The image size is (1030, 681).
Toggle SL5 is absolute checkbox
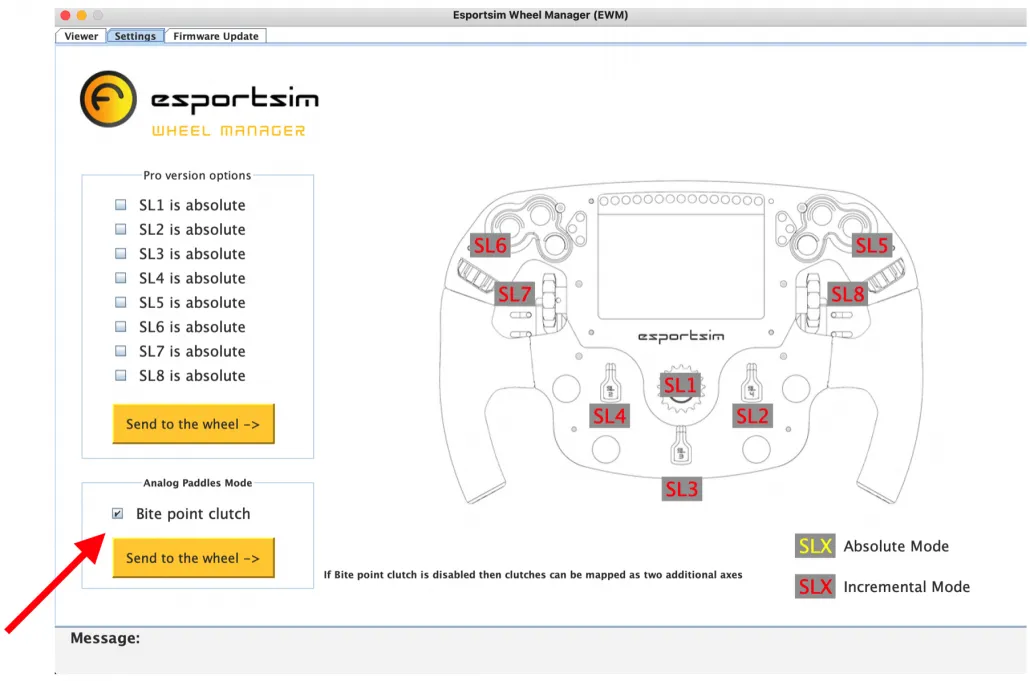[x=121, y=302]
